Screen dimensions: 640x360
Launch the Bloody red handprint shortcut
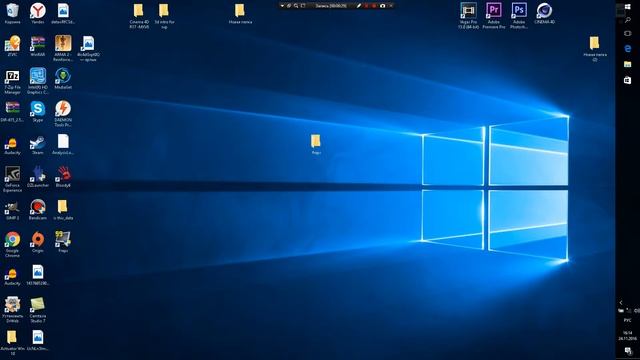click(x=63, y=177)
